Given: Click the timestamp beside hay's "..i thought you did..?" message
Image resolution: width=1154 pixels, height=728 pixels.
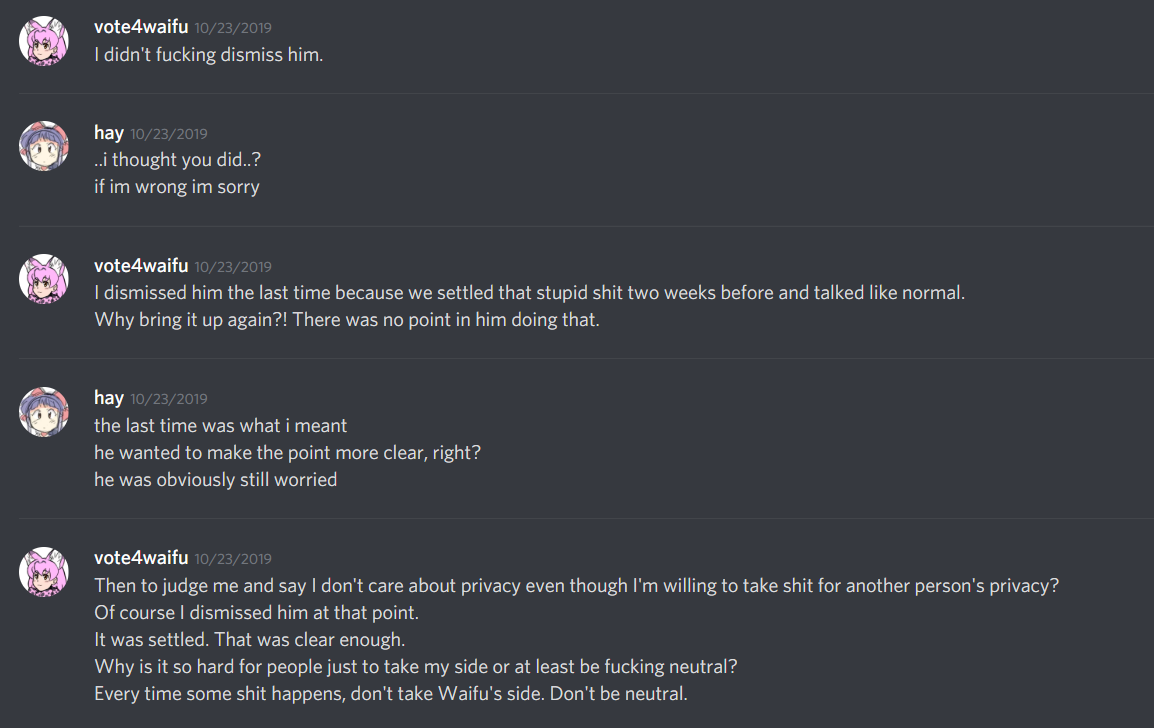Looking at the screenshot, I should coord(169,134).
